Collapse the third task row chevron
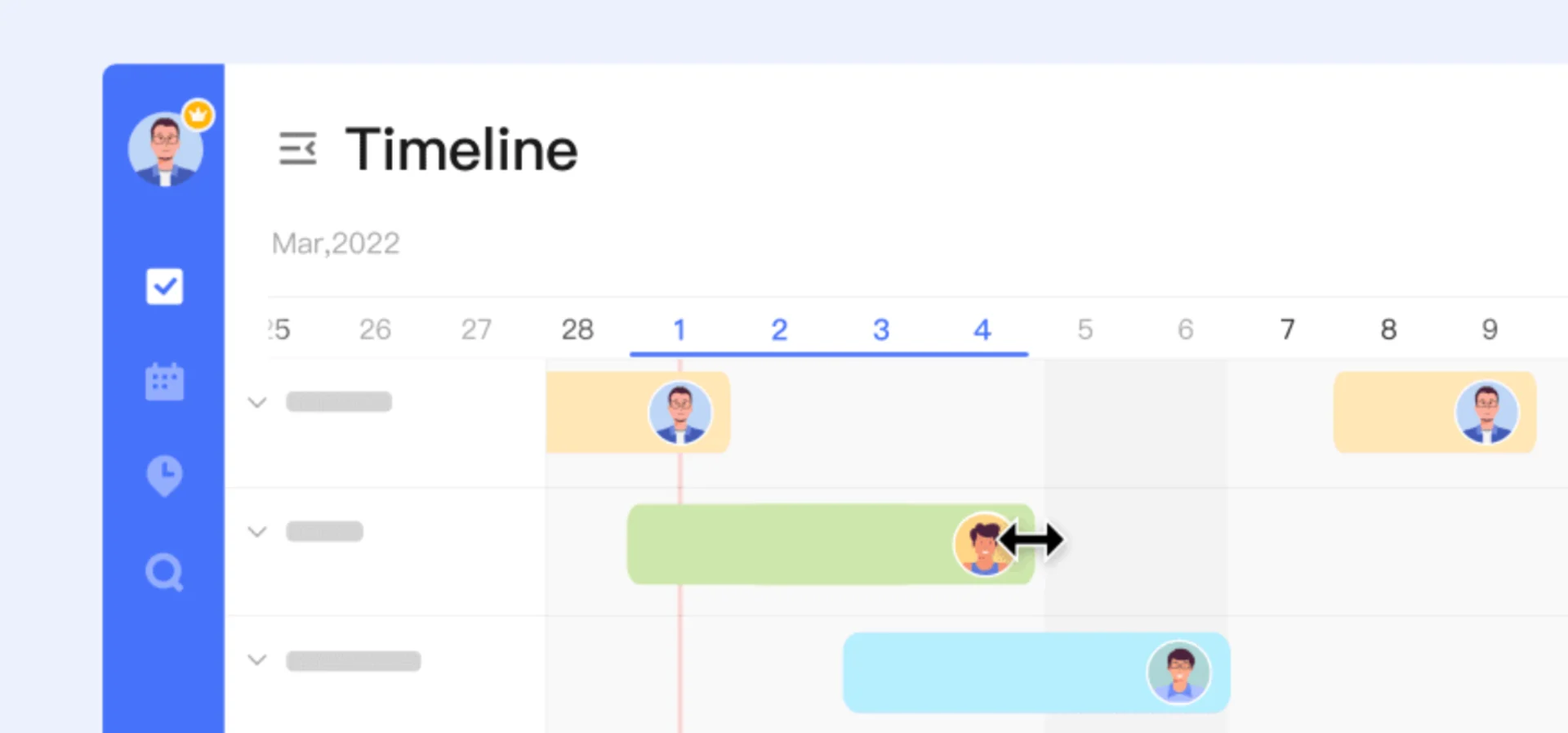Viewport: 1568px width, 733px height. coord(257,660)
